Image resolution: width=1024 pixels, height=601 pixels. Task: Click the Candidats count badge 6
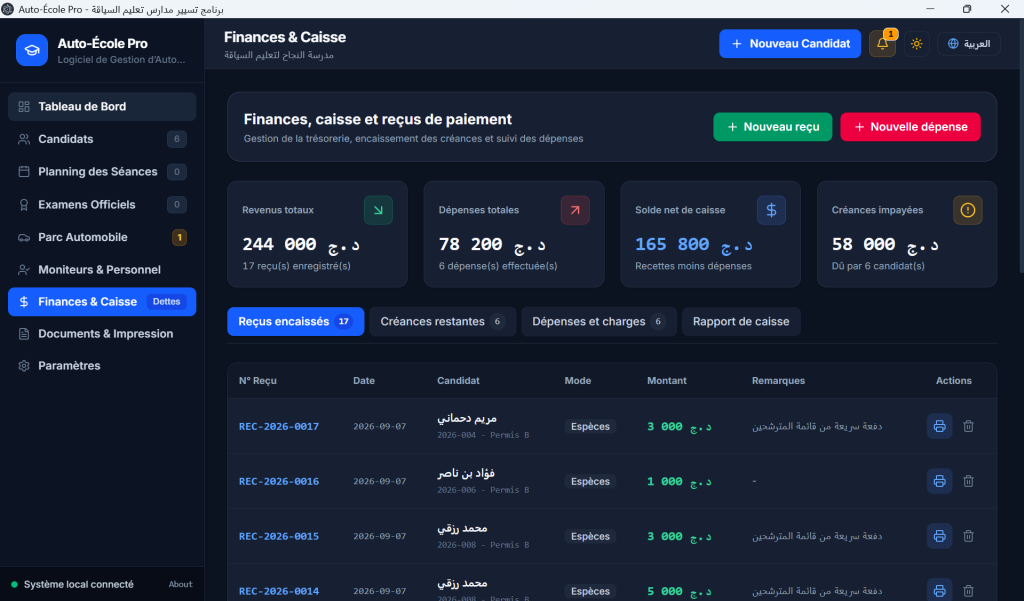tap(176, 139)
